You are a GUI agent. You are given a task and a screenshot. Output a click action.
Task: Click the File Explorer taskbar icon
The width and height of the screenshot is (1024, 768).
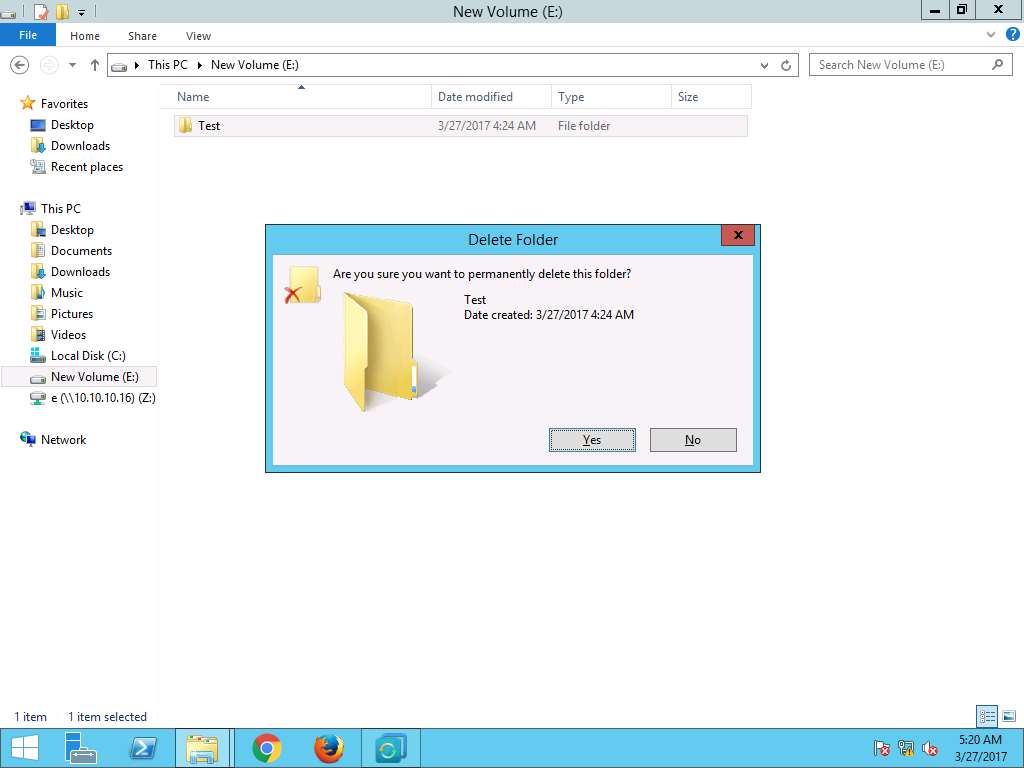[x=202, y=748]
